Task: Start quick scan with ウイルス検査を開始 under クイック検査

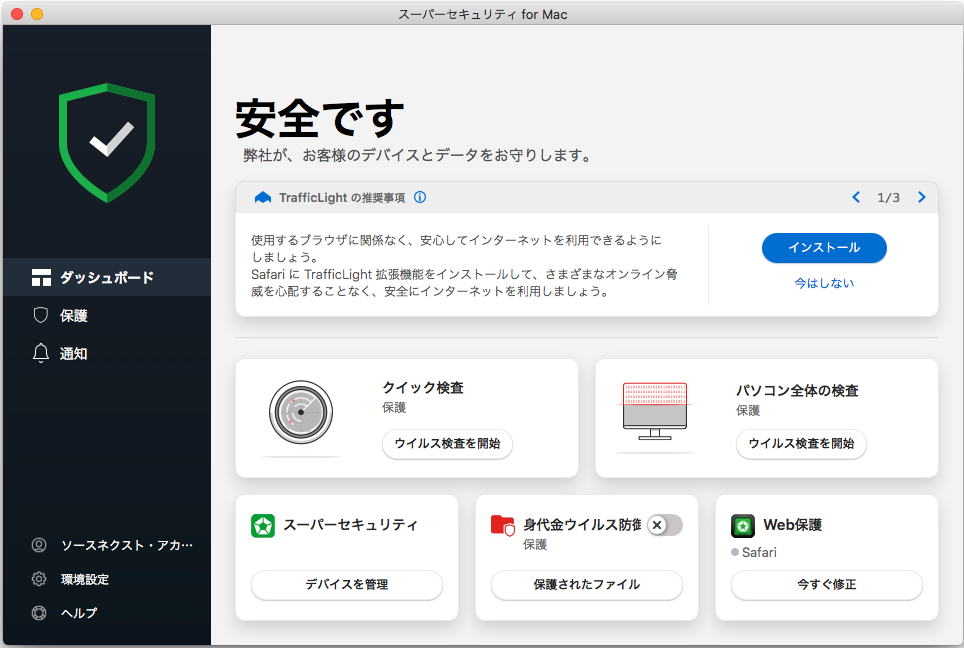Action: tap(447, 443)
